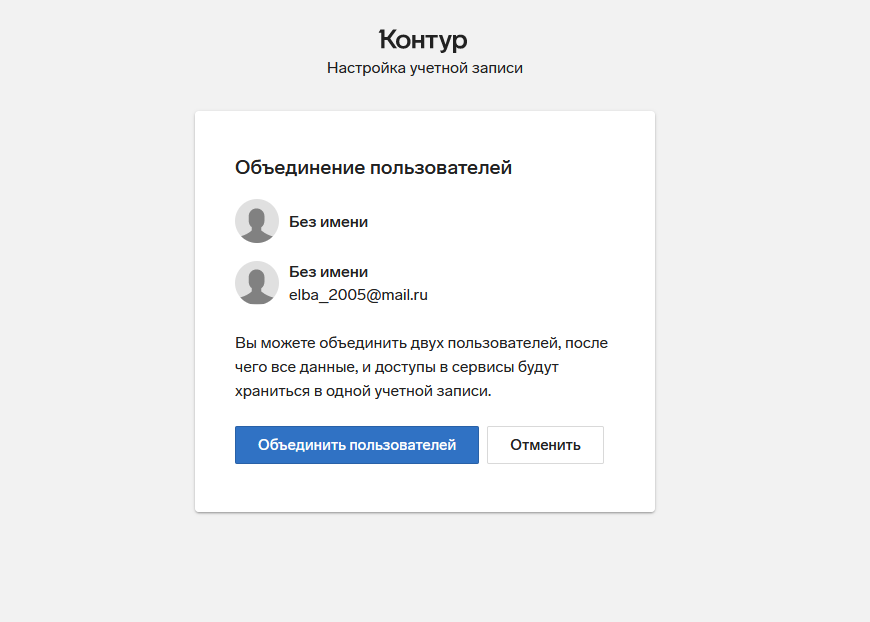Click the word Объединение in the heading
The image size is (870, 622).
click(x=300, y=168)
